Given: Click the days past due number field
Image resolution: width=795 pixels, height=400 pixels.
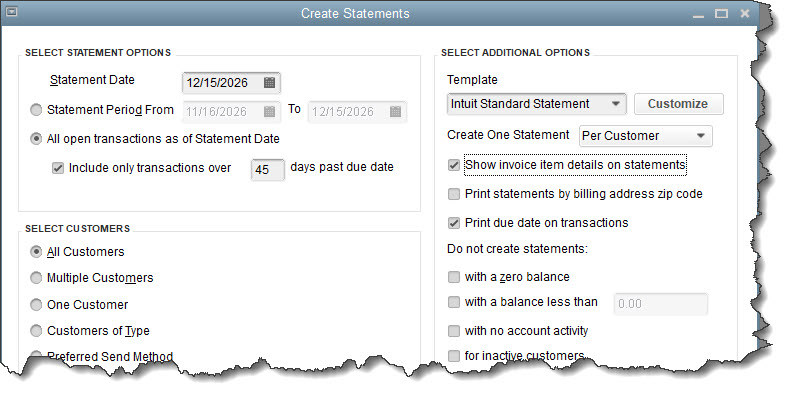Looking at the screenshot, I should [267, 170].
